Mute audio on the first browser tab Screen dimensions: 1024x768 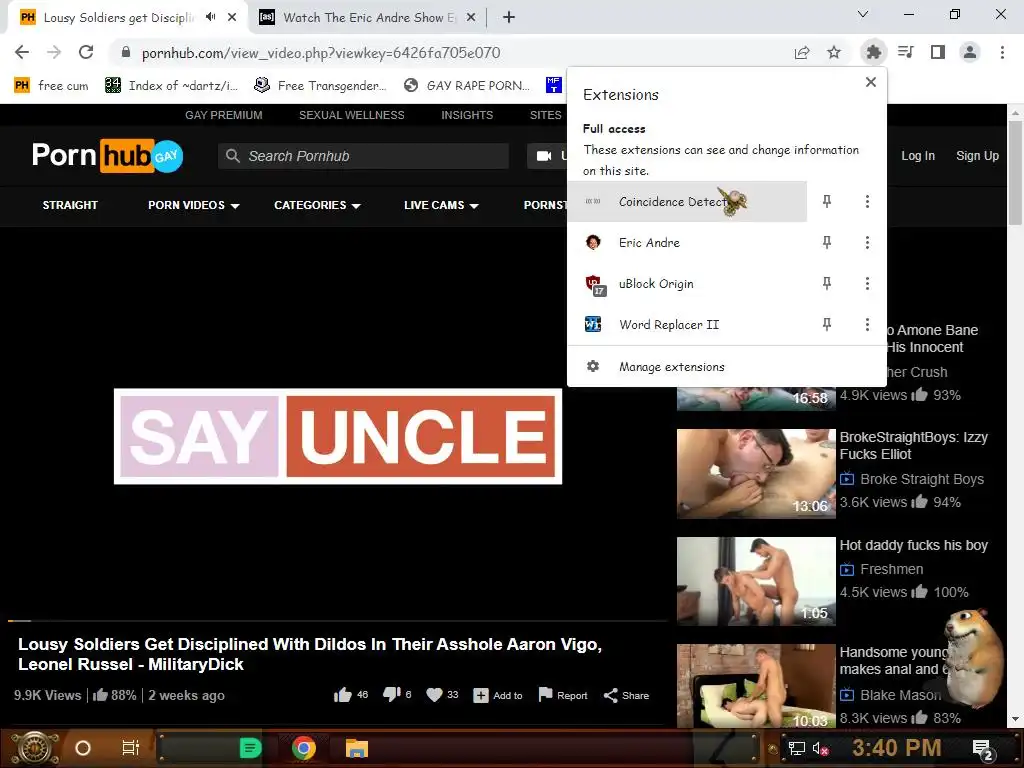210,17
